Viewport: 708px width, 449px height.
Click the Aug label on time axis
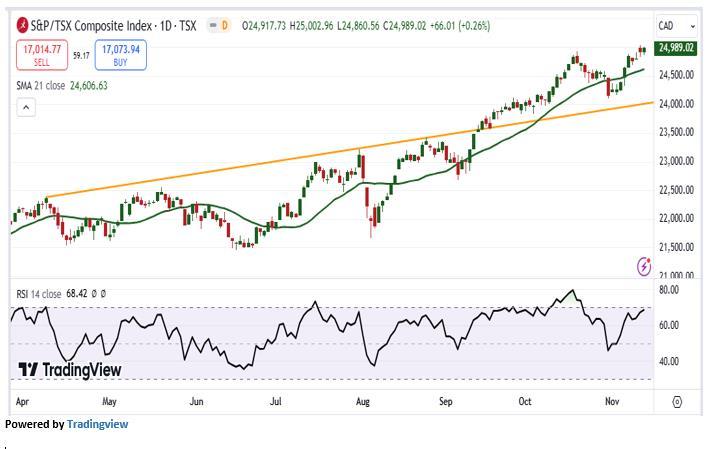[x=363, y=401]
